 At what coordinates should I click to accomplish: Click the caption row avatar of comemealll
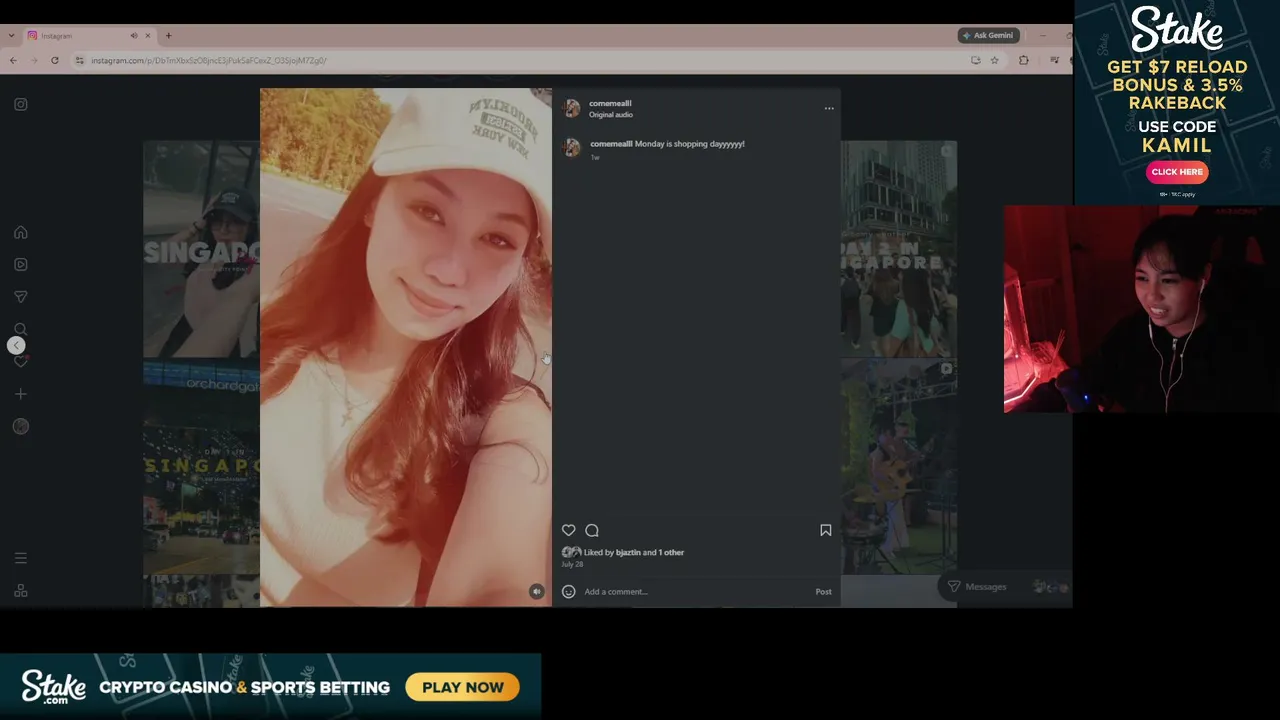point(572,148)
